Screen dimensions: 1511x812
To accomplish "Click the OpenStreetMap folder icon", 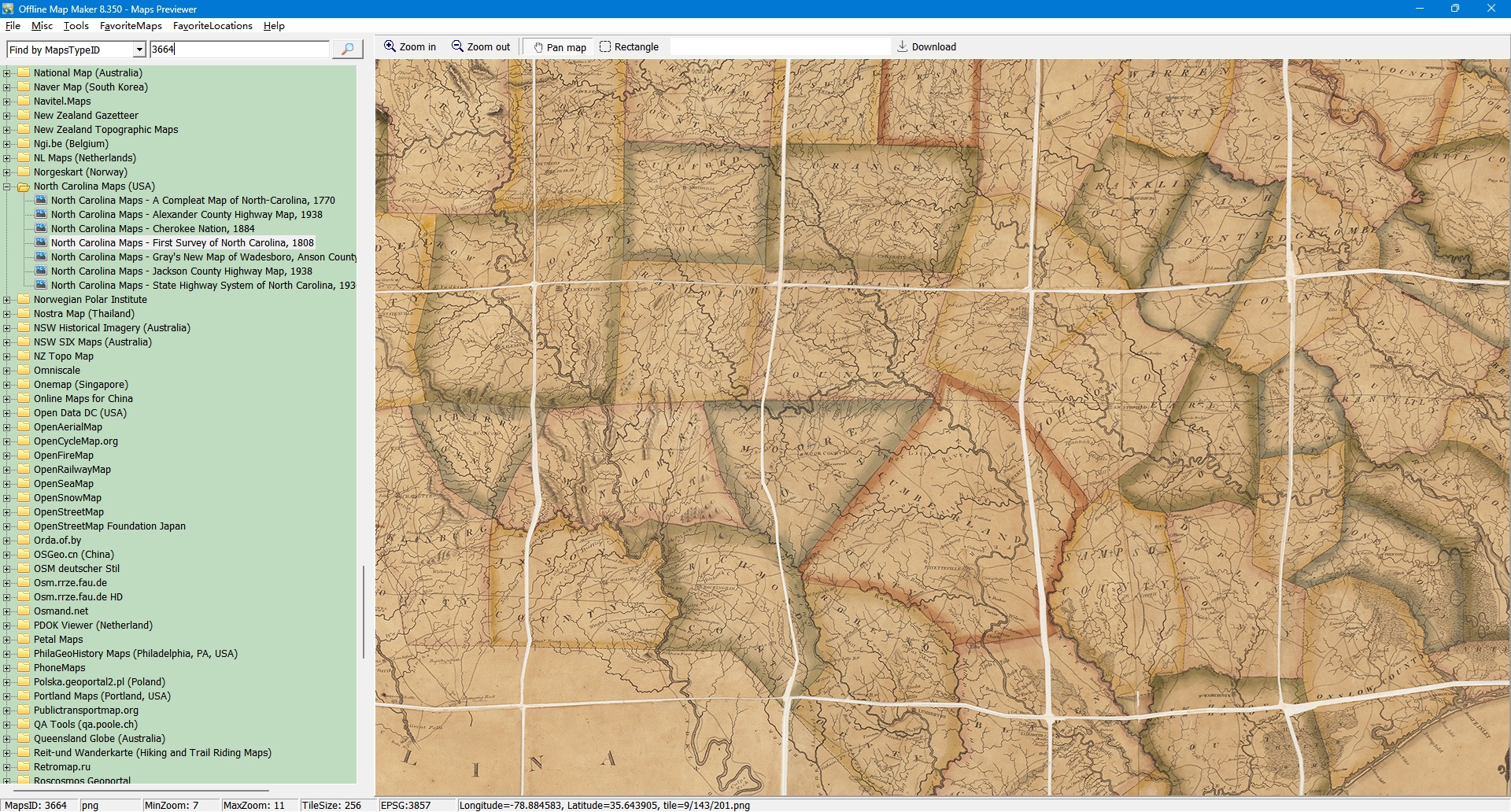I will (24, 512).
